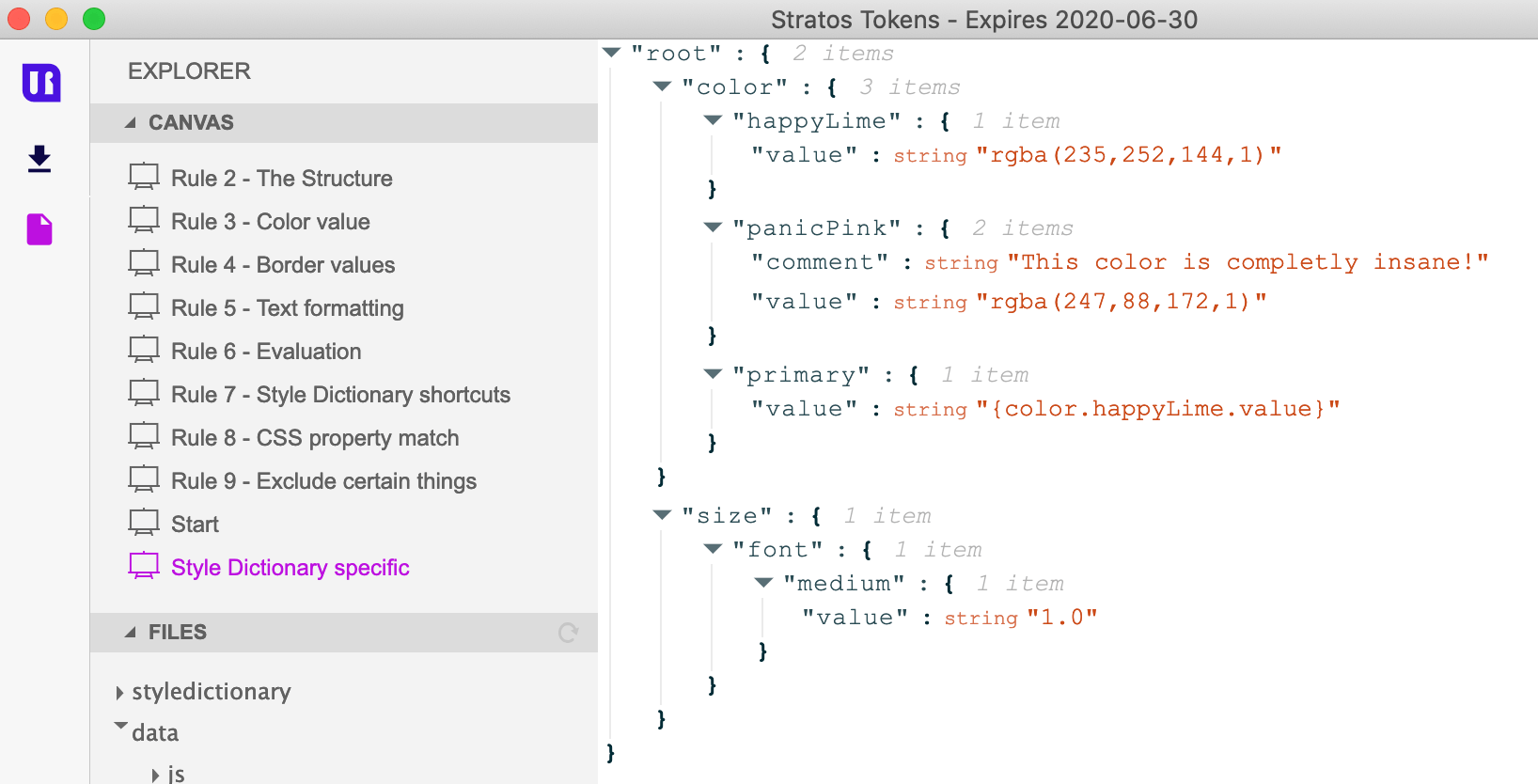Click canvas icon beside Rule 5 - Text formatting
1538x784 pixels.
[144, 306]
